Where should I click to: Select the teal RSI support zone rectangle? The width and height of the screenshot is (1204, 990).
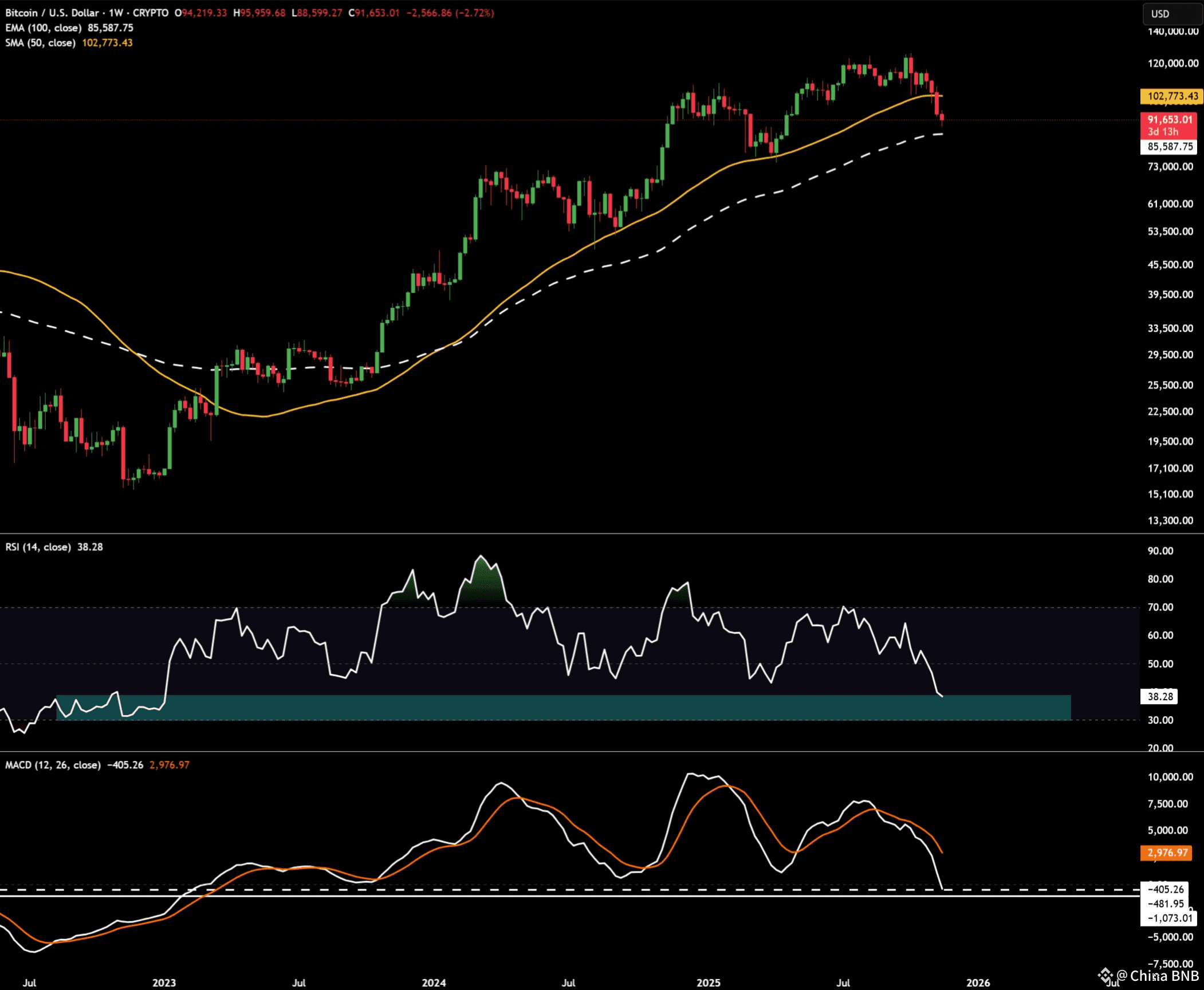pyautogui.click(x=563, y=708)
